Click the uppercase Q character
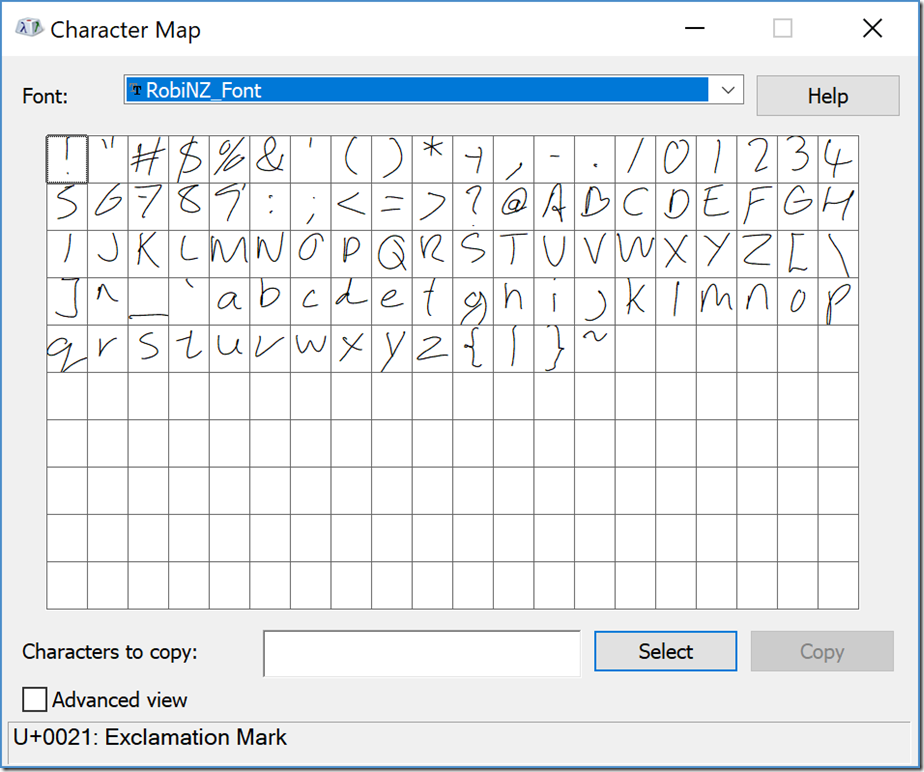 click(392, 254)
